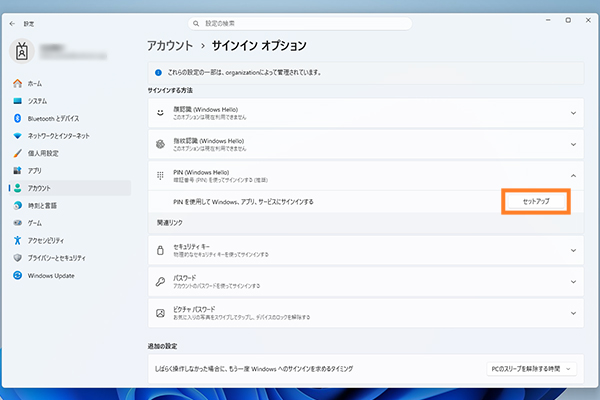Expand the password (パスワード) chevron
This screenshot has width=600, height=400.
(x=573, y=282)
